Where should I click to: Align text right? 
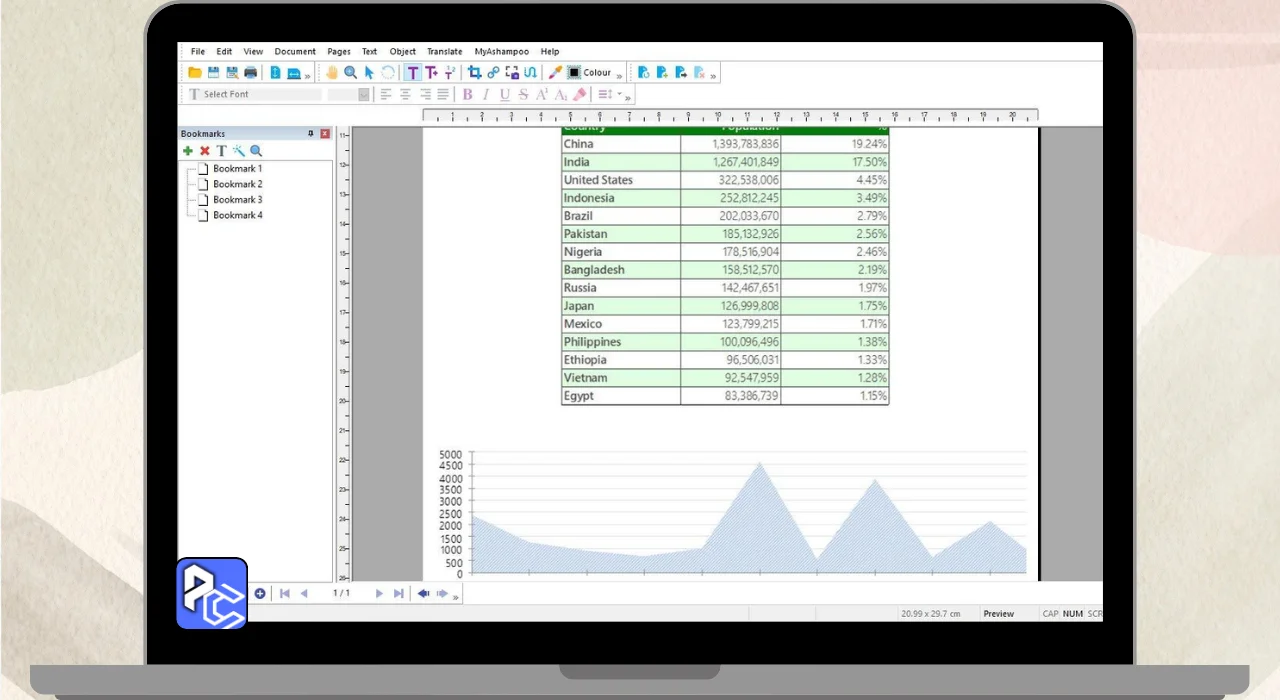pos(425,94)
